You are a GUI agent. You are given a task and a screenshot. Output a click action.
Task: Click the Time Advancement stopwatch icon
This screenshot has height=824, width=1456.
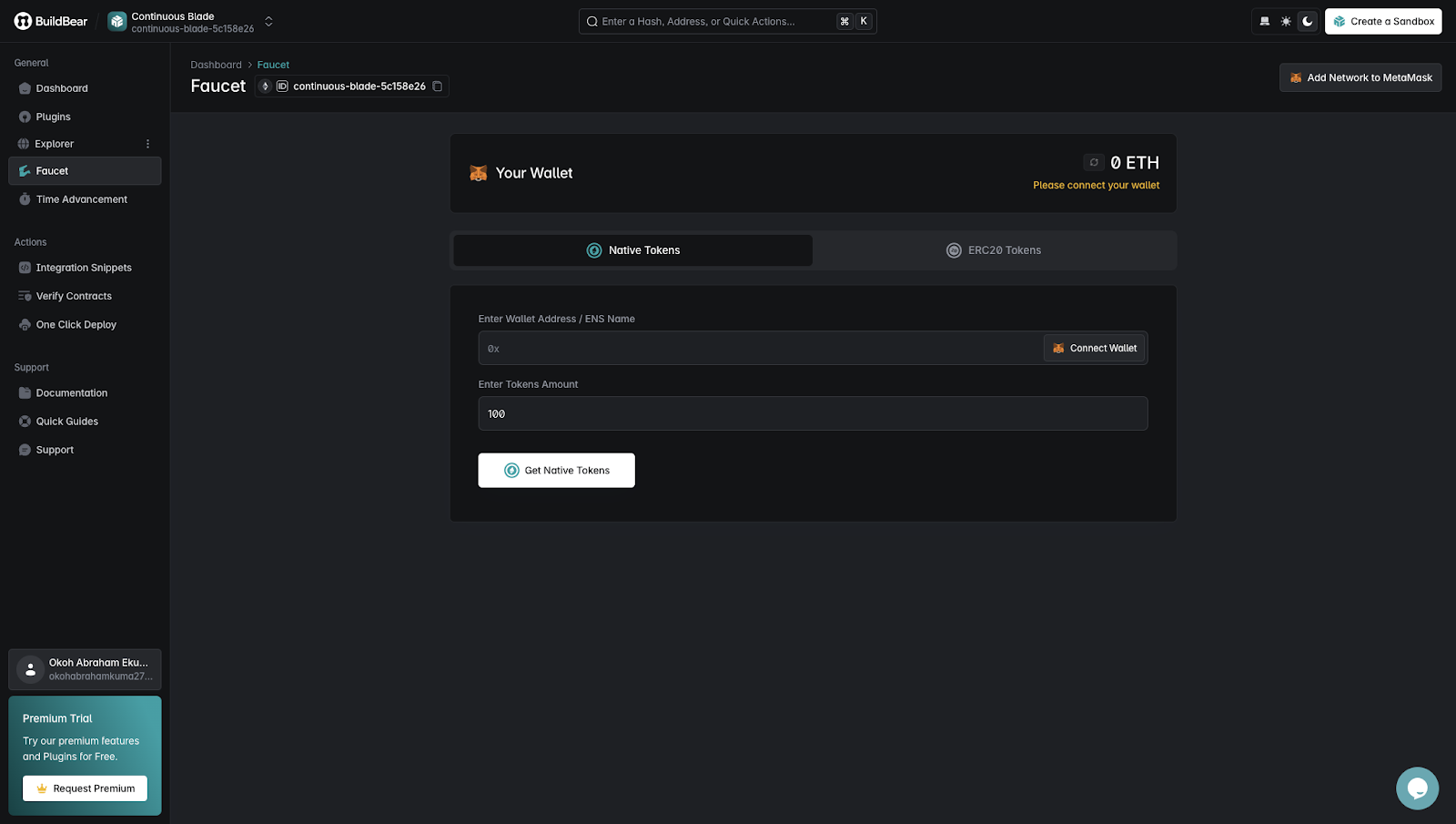pos(25,199)
